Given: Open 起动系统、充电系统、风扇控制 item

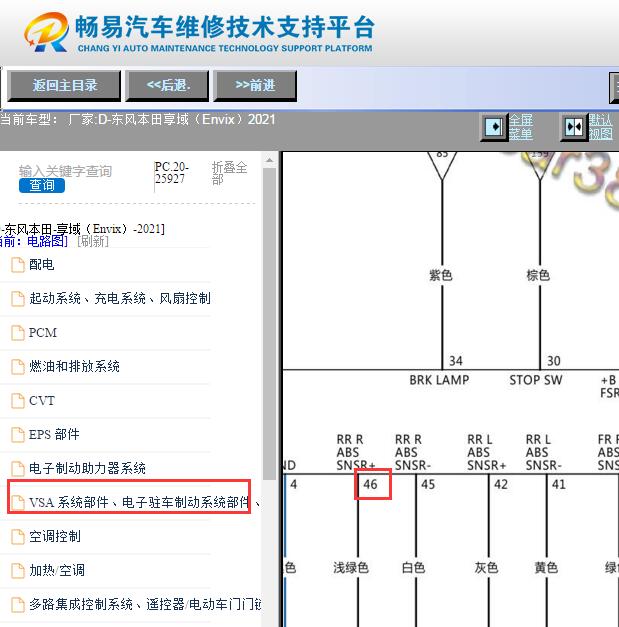Looking at the screenshot, I should (120, 298).
